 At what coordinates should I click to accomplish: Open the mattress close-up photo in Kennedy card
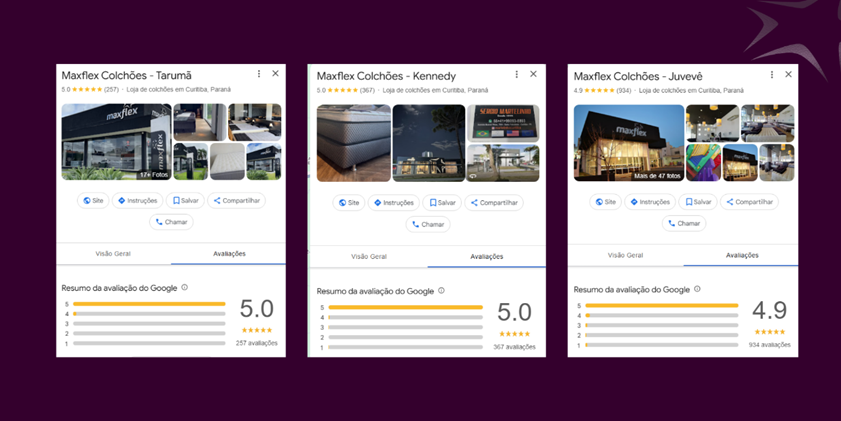[353, 143]
